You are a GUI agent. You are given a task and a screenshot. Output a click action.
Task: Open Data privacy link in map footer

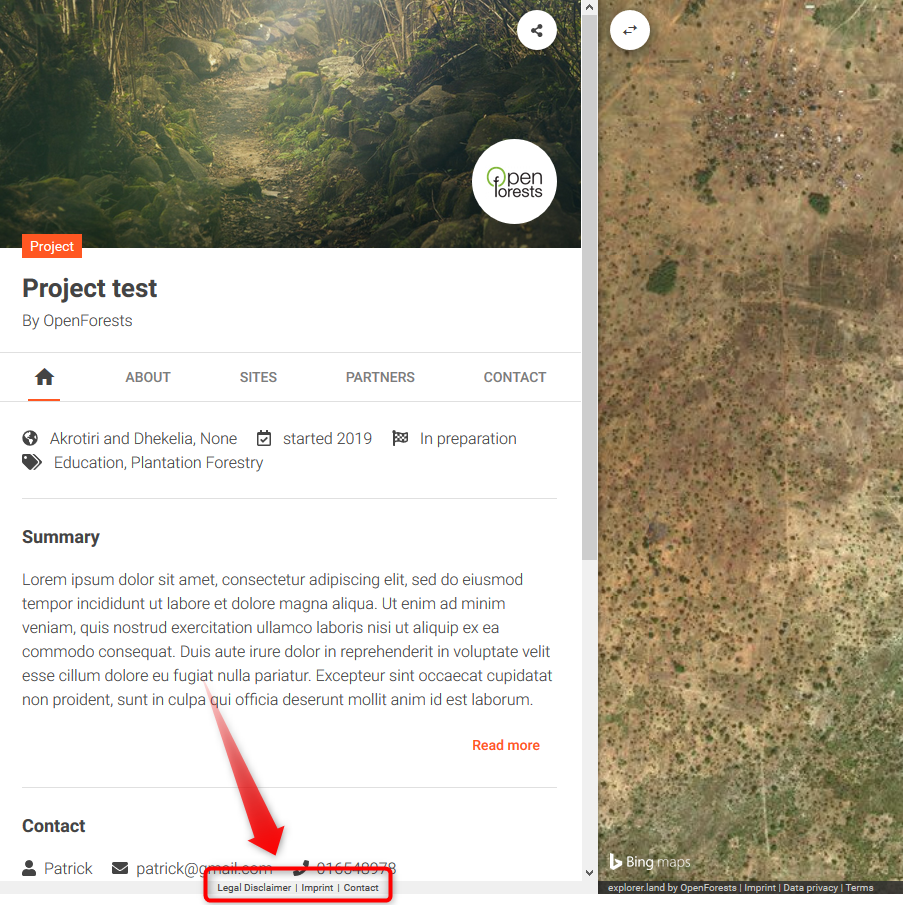(810, 888)
